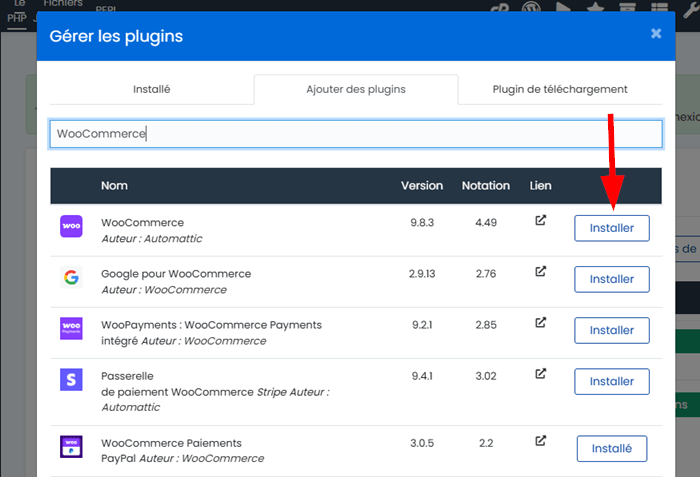Viewport: 700px width, 477px height.
Task: Click rating value 2.85
Action: [x=486, y=325]
